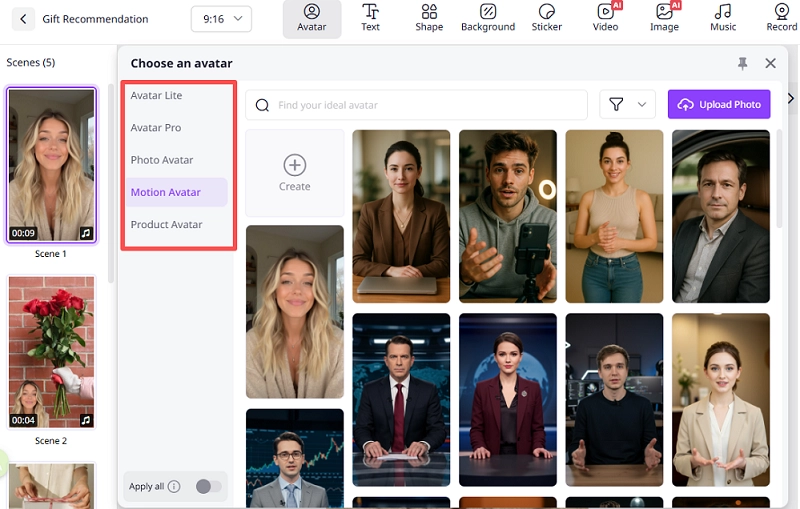800x509 pixels.
Task: Open the Background tool in the toolbar
Action: pos(488,18)
